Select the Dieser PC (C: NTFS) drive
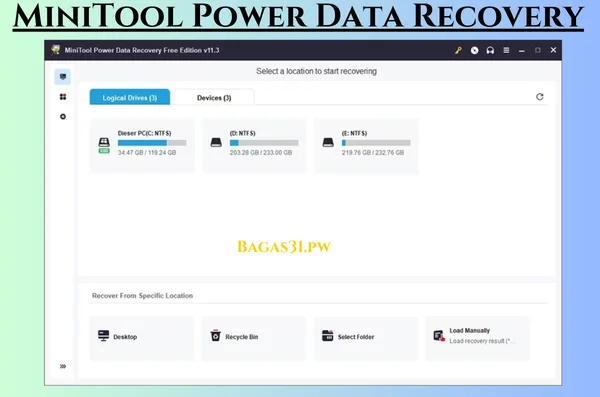The image size is (600, 397). [142, 145]
